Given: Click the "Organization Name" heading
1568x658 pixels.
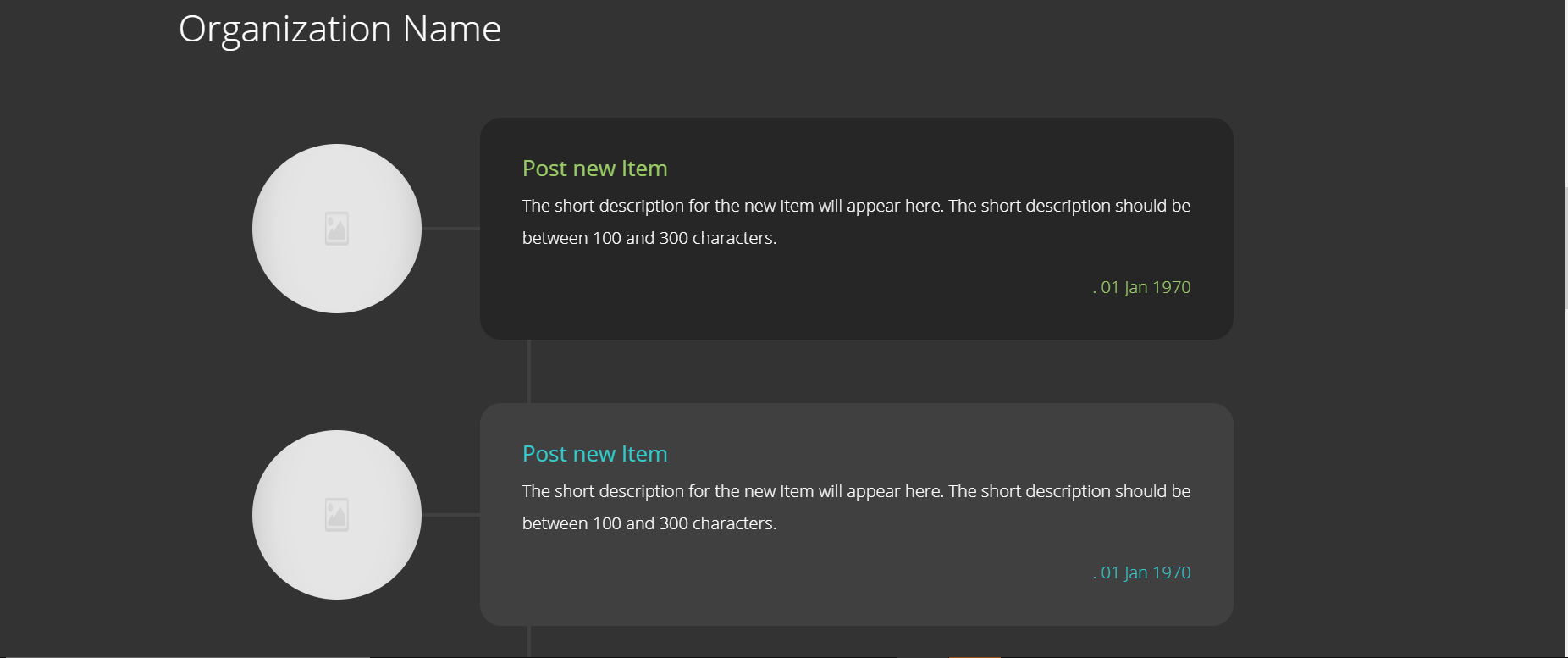Looking at the screenshot, I should coord(340,30).
